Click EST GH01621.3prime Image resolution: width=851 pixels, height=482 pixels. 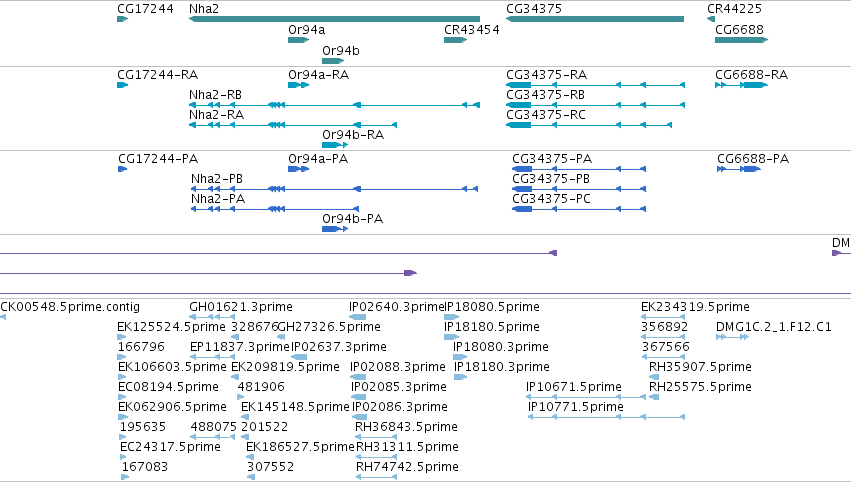pos(241,307)
